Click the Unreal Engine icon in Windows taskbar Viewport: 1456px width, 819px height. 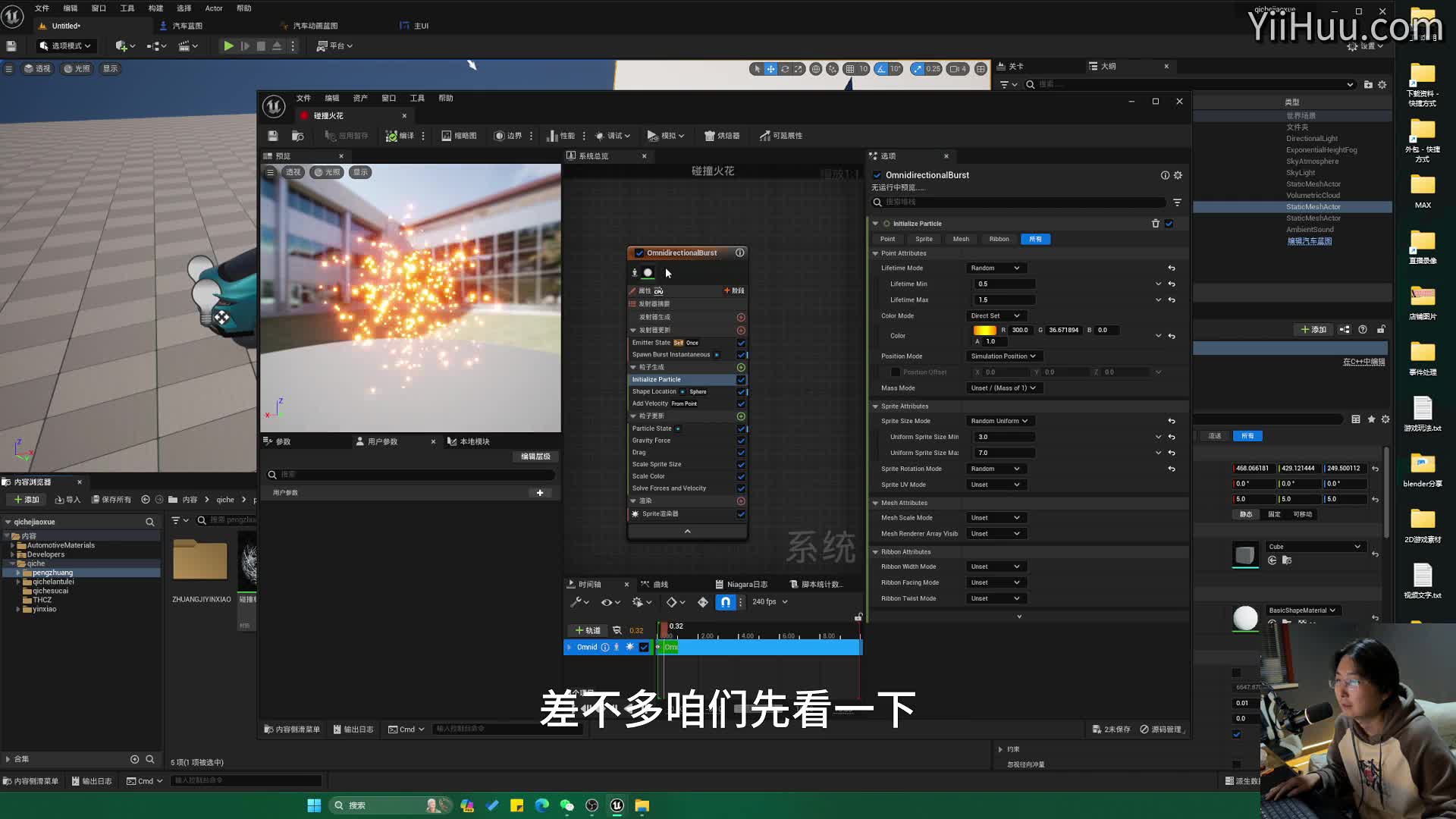point(617,805)
